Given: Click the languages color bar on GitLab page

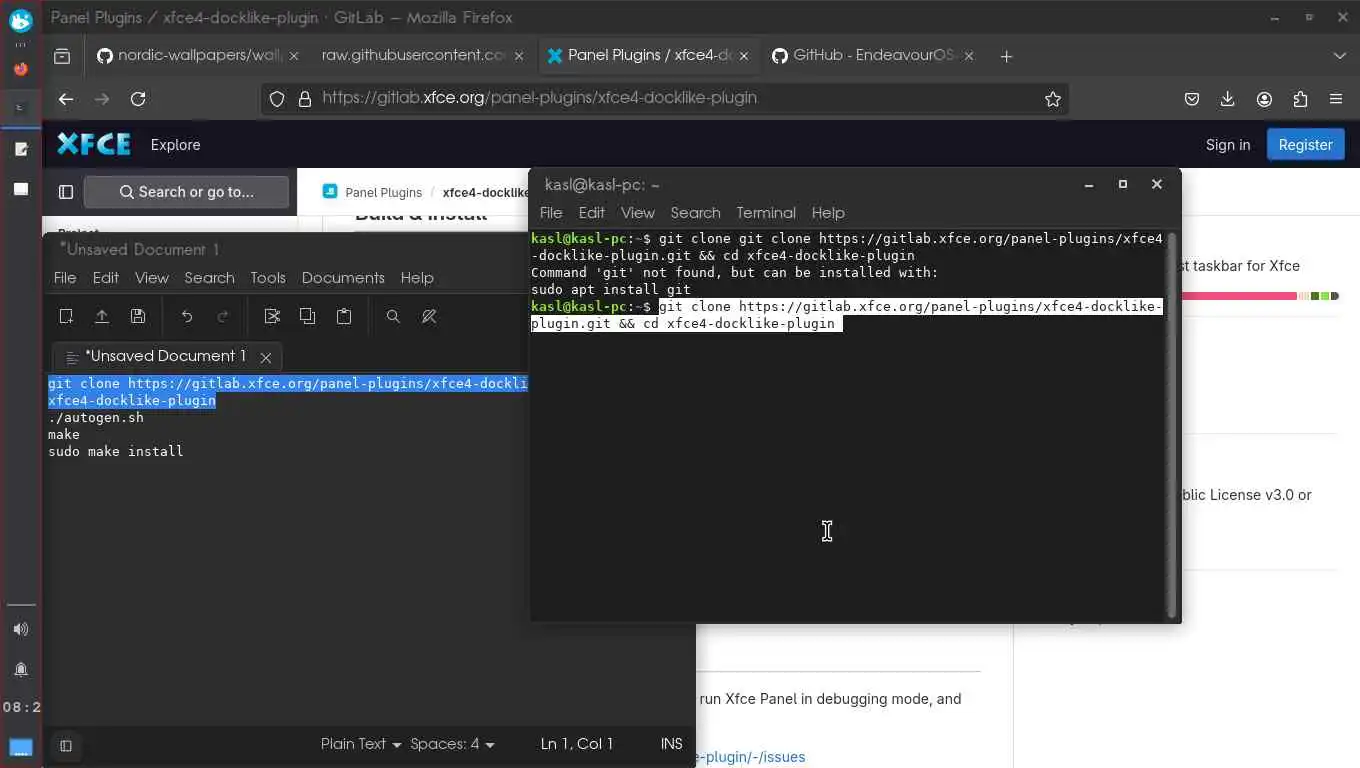Looking at the screenshot, I should (1259, 296).
